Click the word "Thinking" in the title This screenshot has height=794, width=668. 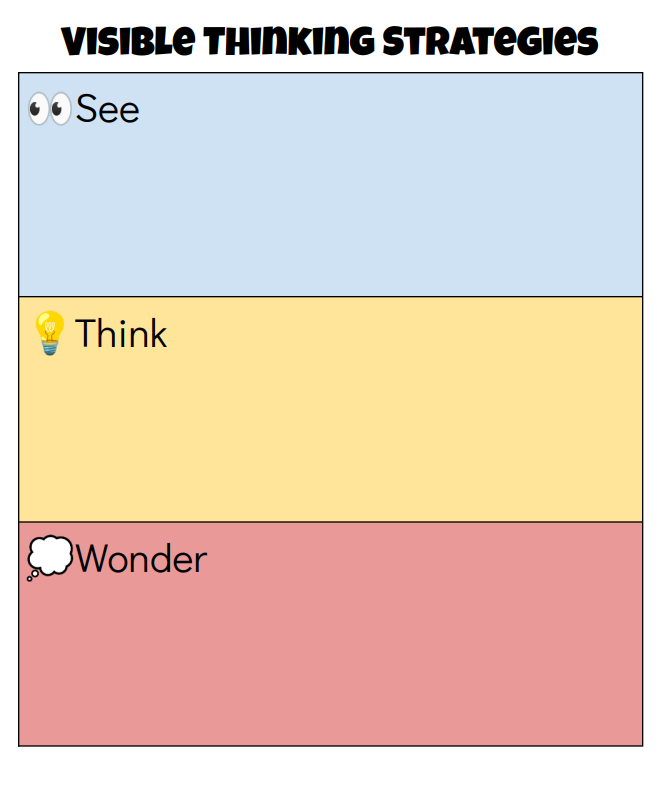click(288, 42)
